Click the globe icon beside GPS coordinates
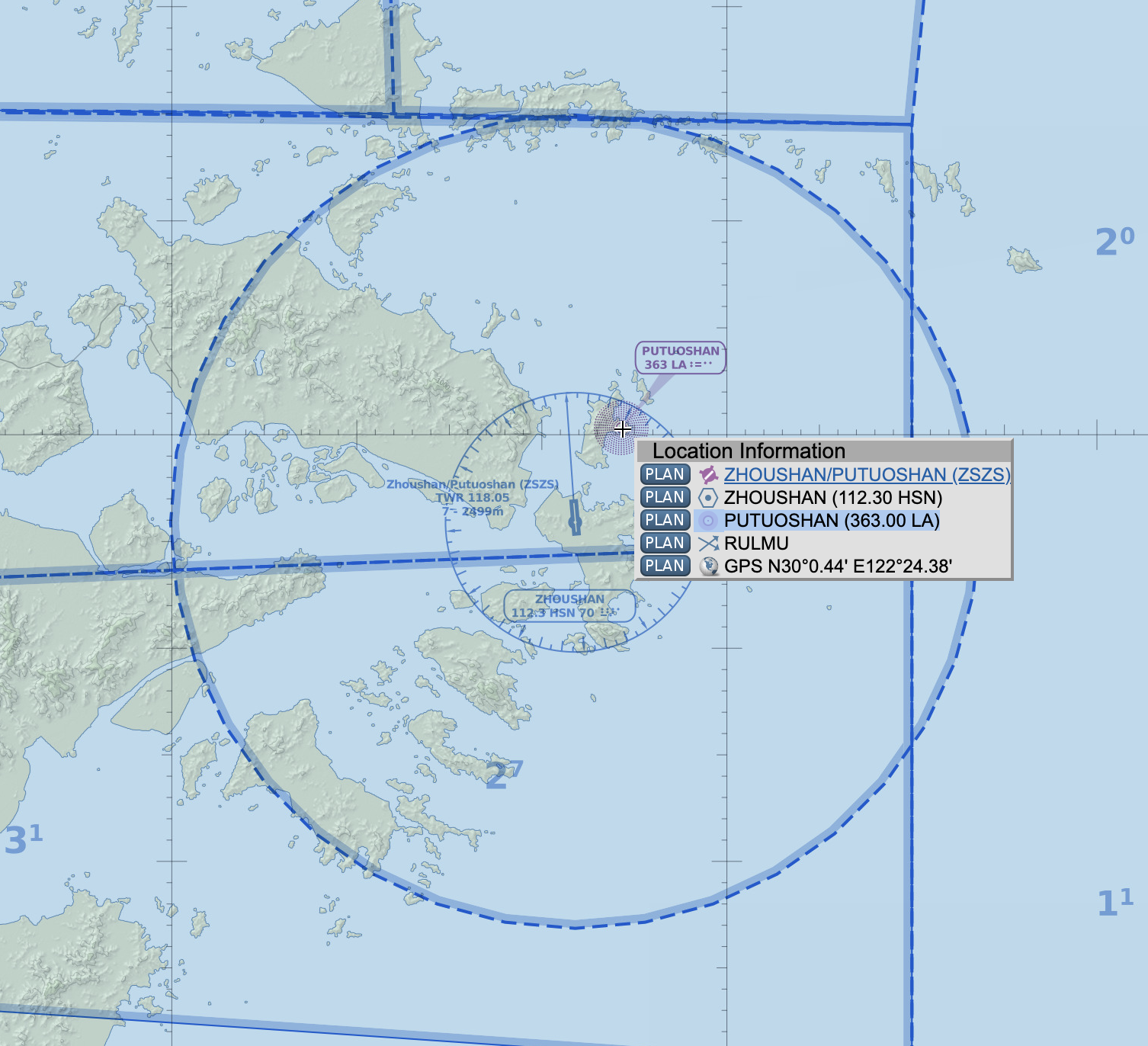 pos(708,566)
